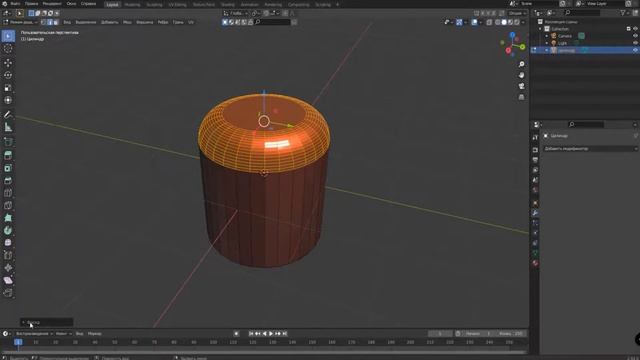
Task: Enable vertex select mode
Action: click(44, 22)
